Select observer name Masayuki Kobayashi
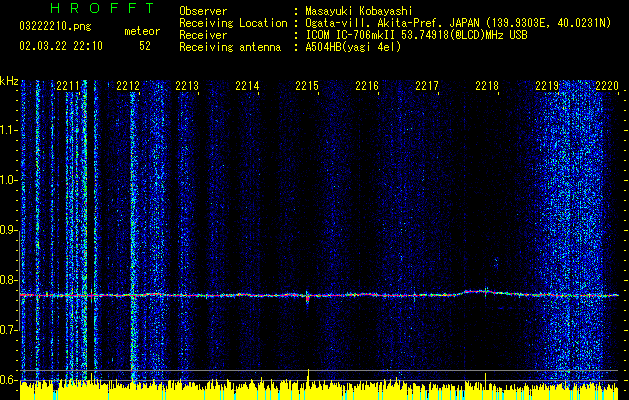 358,11
